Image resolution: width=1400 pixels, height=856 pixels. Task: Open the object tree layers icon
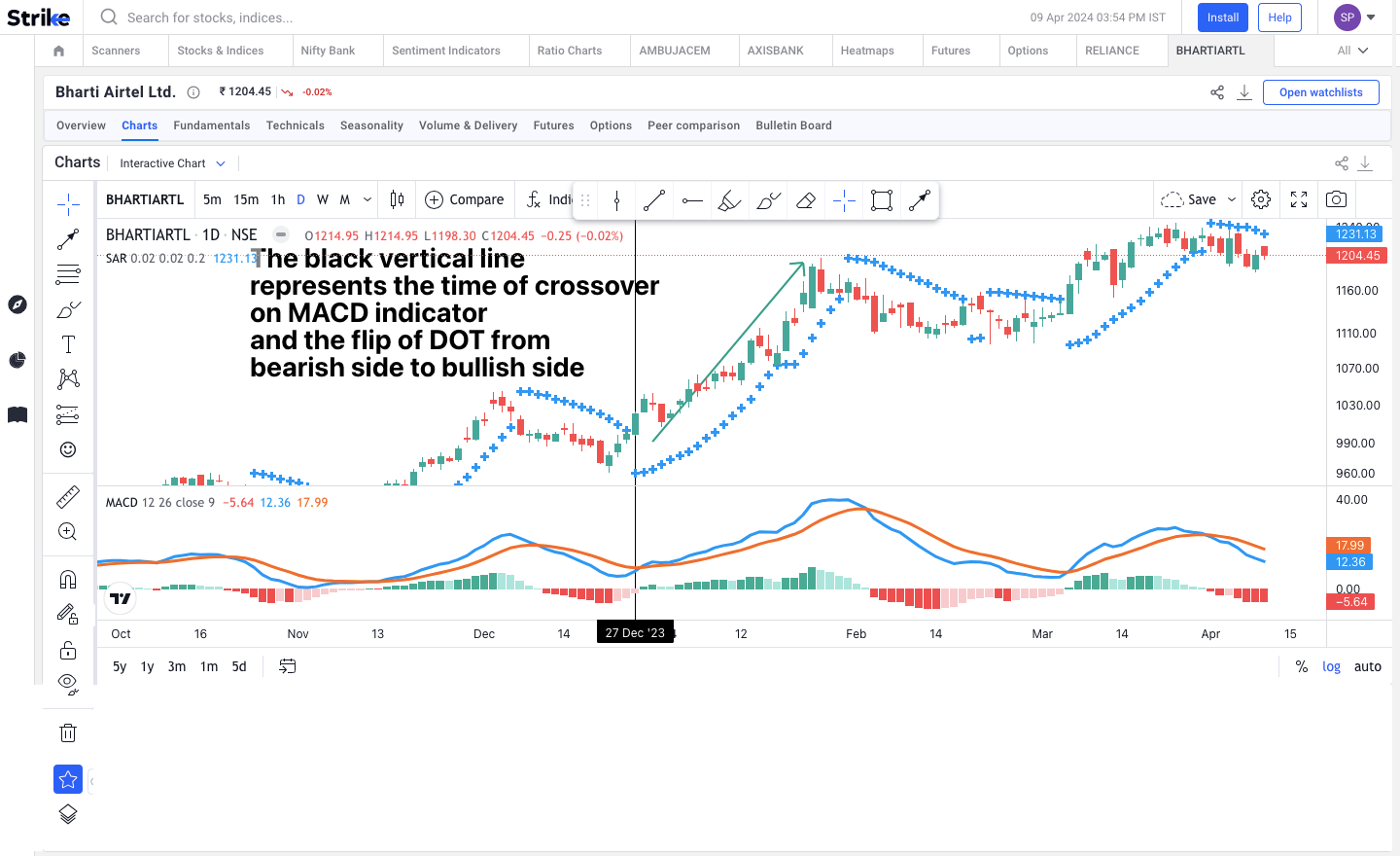click(68, 814)
